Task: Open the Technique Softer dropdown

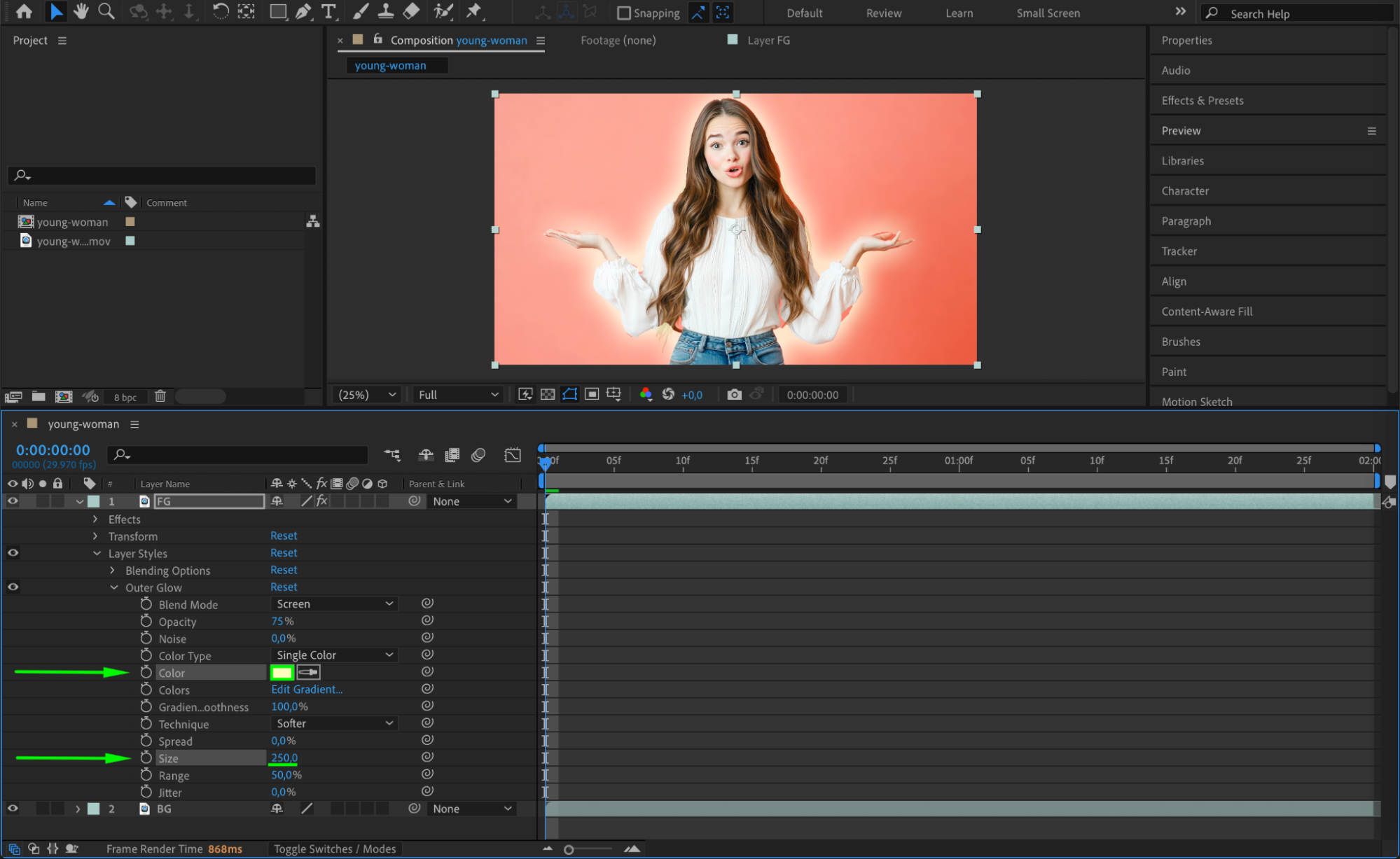Action: tap(334, 723)
